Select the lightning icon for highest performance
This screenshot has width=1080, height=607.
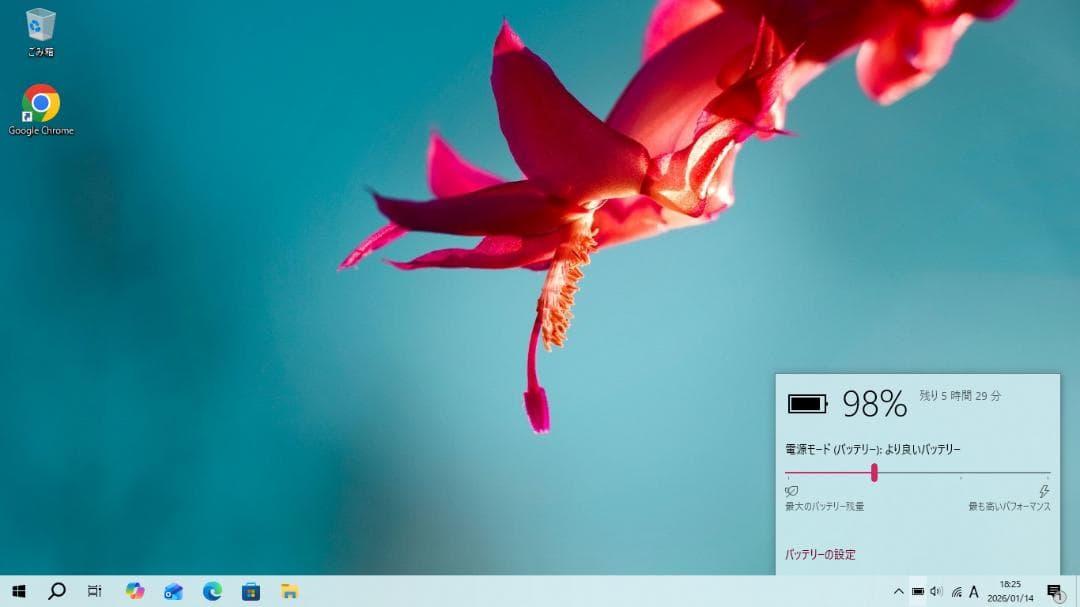[1044, 490]
